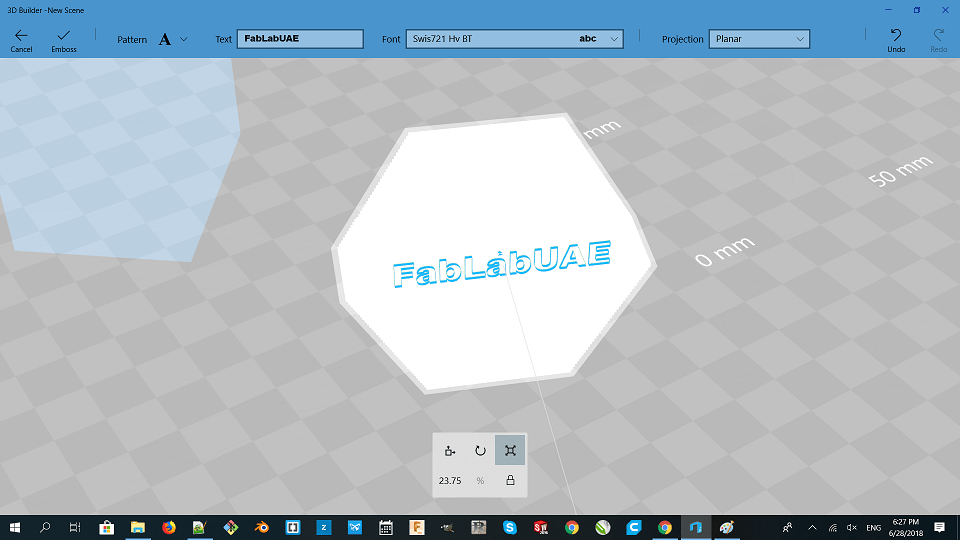Switch to 3D Builder taskbar icon

coord(696,527)
